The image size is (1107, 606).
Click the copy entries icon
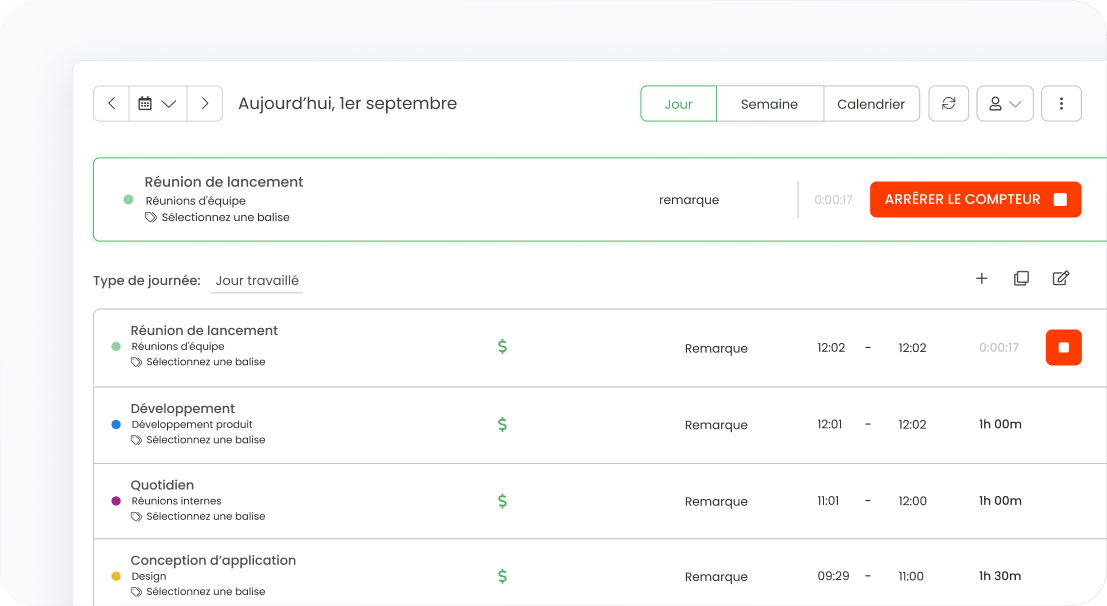(x=1021, y=278)
